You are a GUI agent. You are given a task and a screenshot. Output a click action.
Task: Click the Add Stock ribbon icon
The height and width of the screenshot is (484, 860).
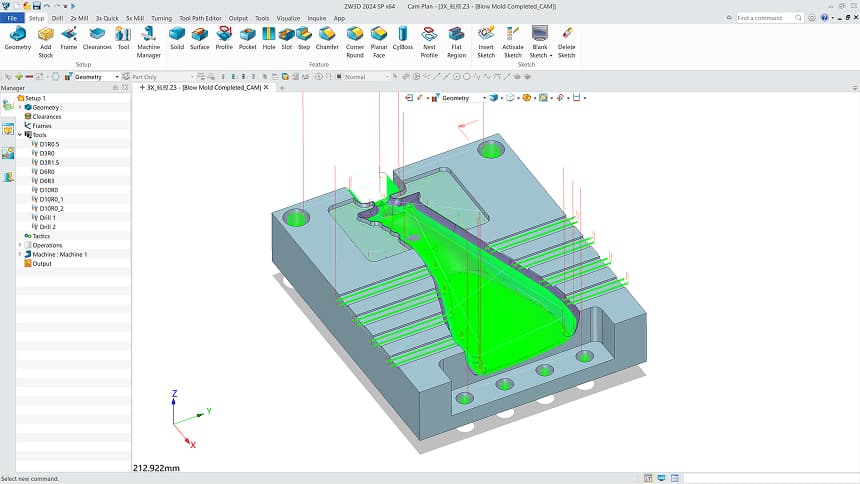coord(45,38)
